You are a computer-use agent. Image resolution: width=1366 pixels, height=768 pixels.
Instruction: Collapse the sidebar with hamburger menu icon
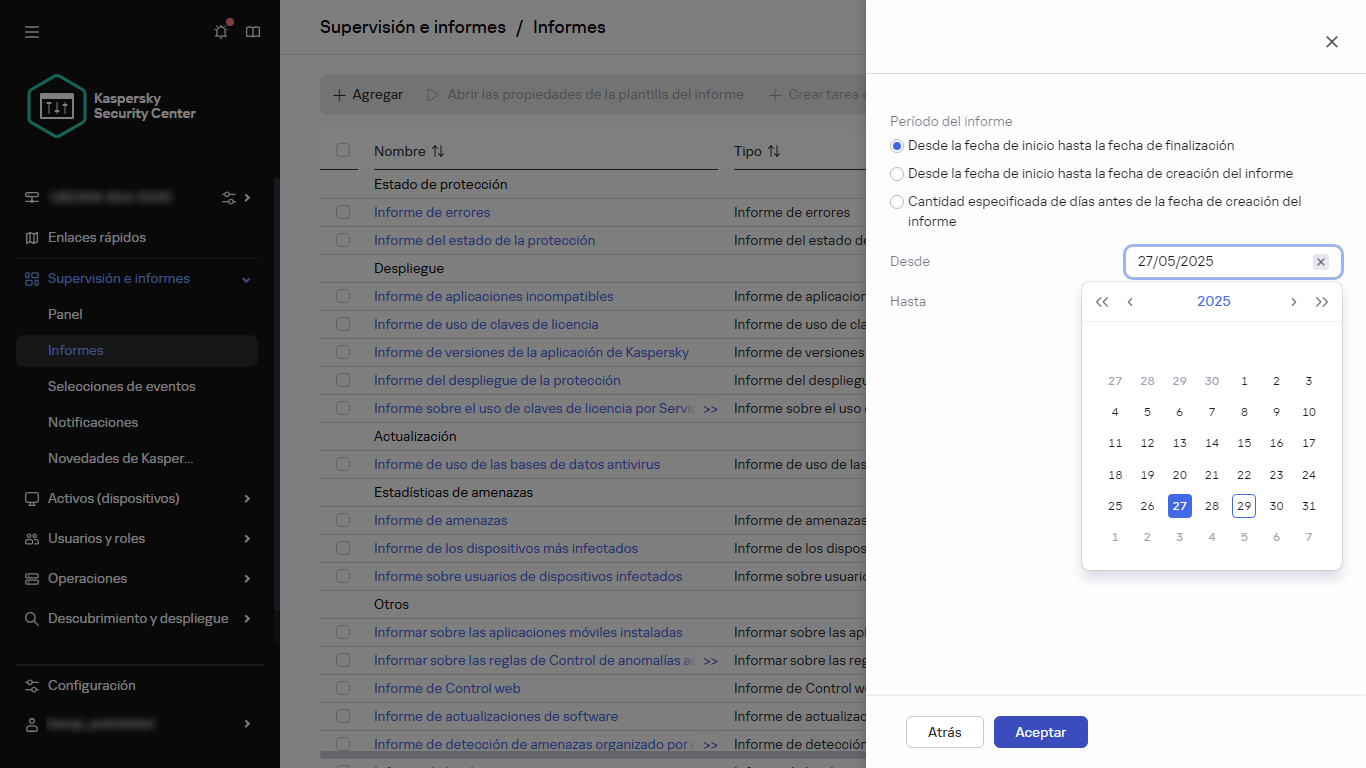click(32, 32)
